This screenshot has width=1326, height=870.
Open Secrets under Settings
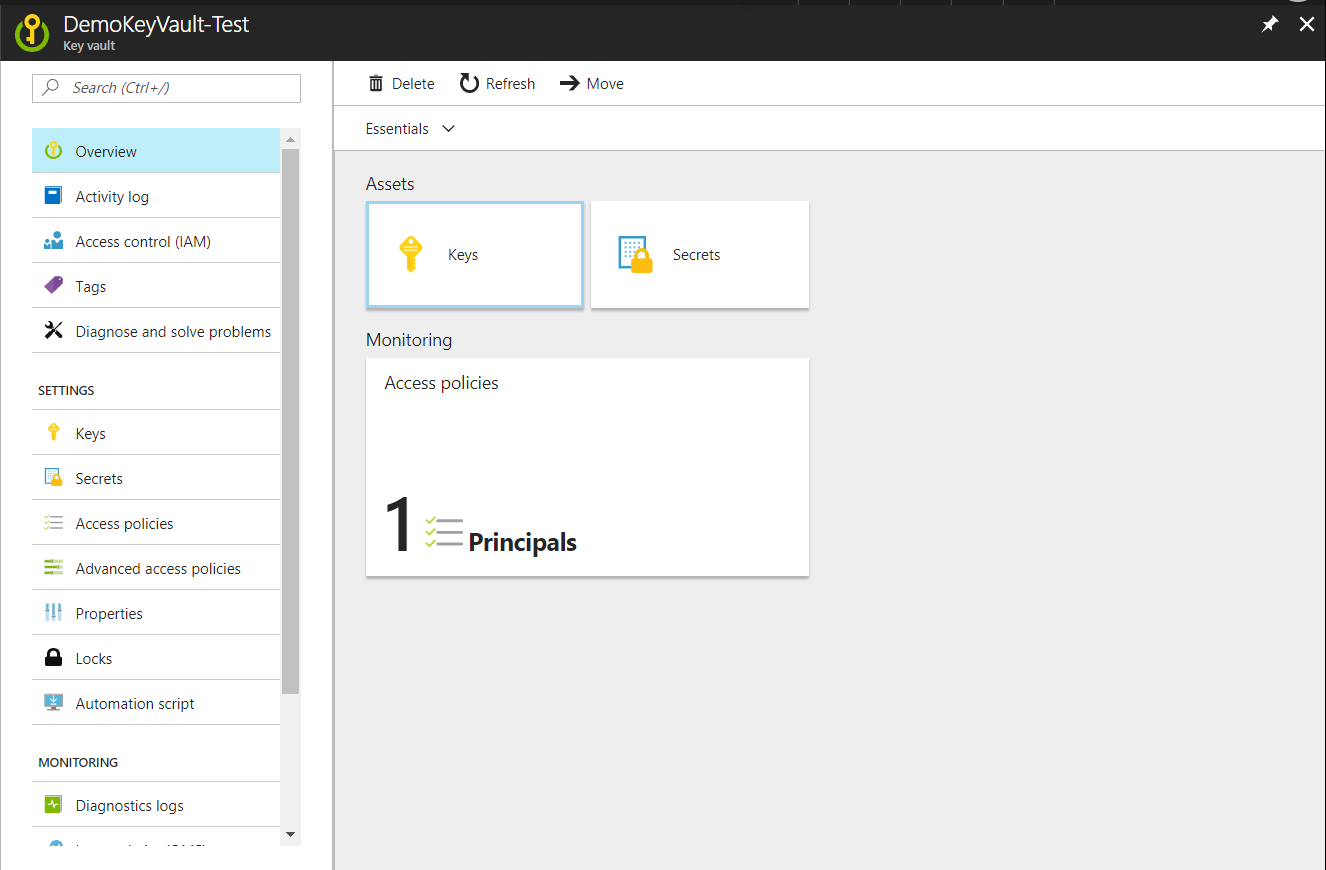coord(156,478)
